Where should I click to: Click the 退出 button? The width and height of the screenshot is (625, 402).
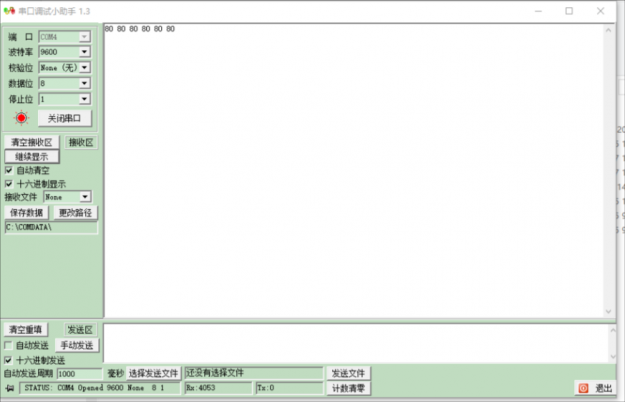pyautogui.click(x=595, y=388)
